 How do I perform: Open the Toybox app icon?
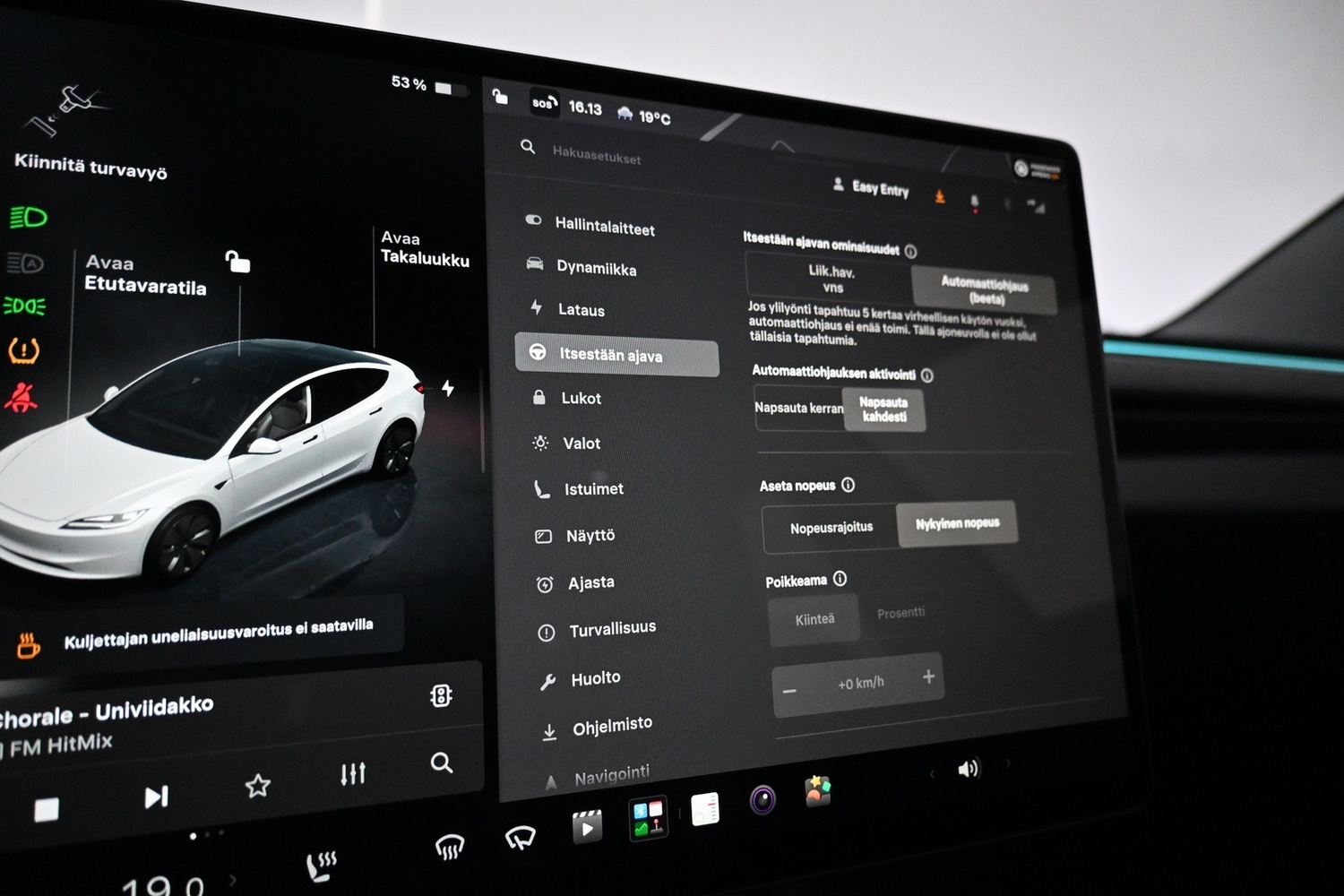click(x=818, y=791)
